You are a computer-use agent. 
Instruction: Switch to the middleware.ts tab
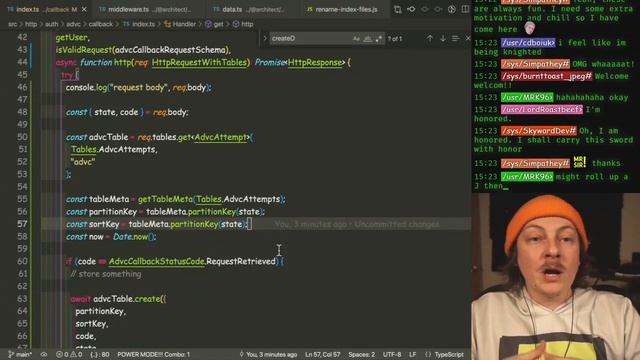[x=146, y=9]
